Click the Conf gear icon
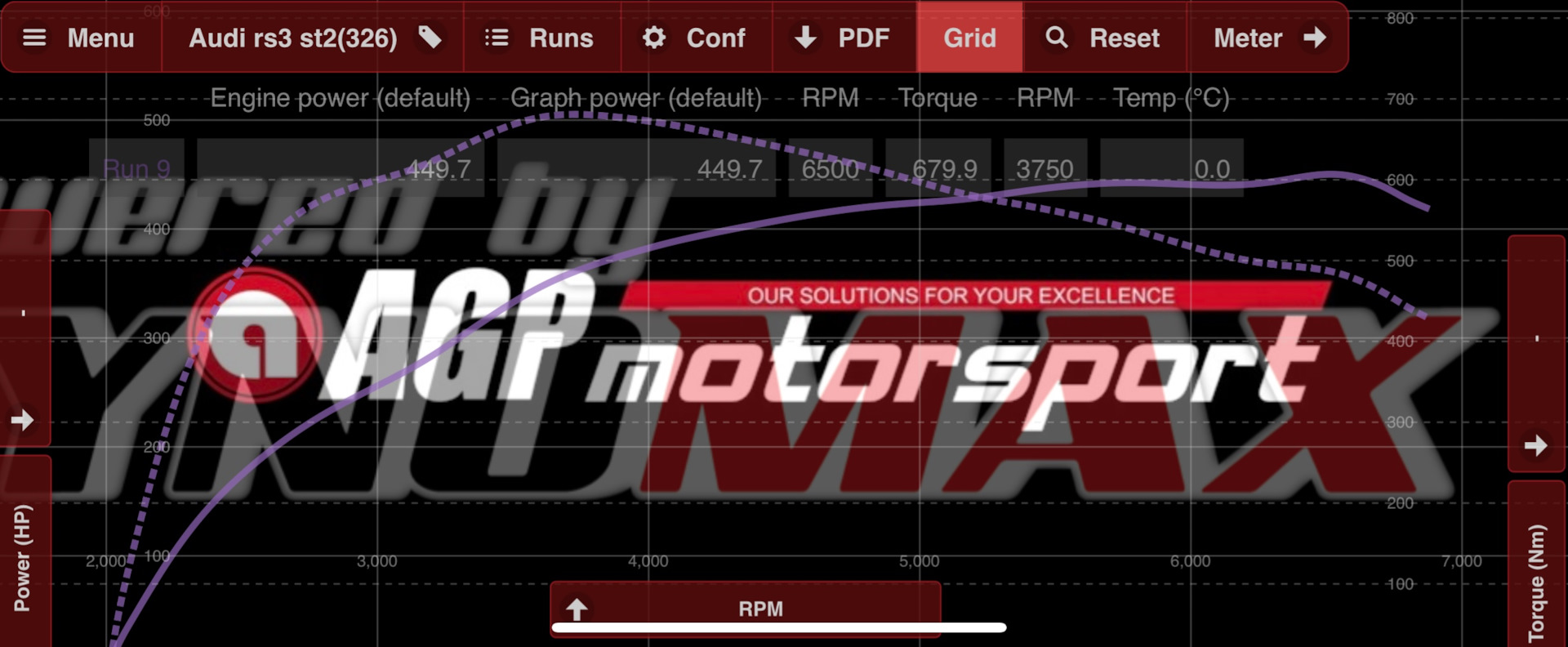 654,38
